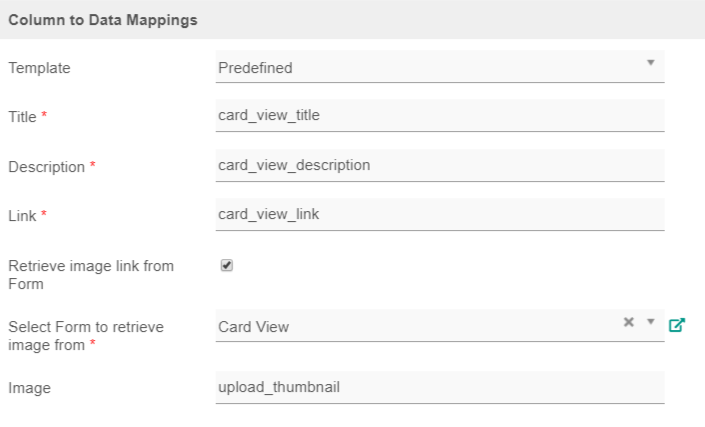The height and width of the screenshot is (427, 705).
Task: Click the Predefined template combo box
Action: [x=430, y=67]
